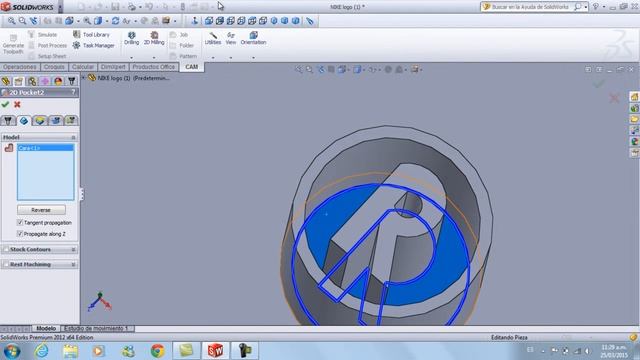Image resolution: width=640 pixels, height=360 pixels.
Task: Open the Orientation tool
Action: click(253, 38)
